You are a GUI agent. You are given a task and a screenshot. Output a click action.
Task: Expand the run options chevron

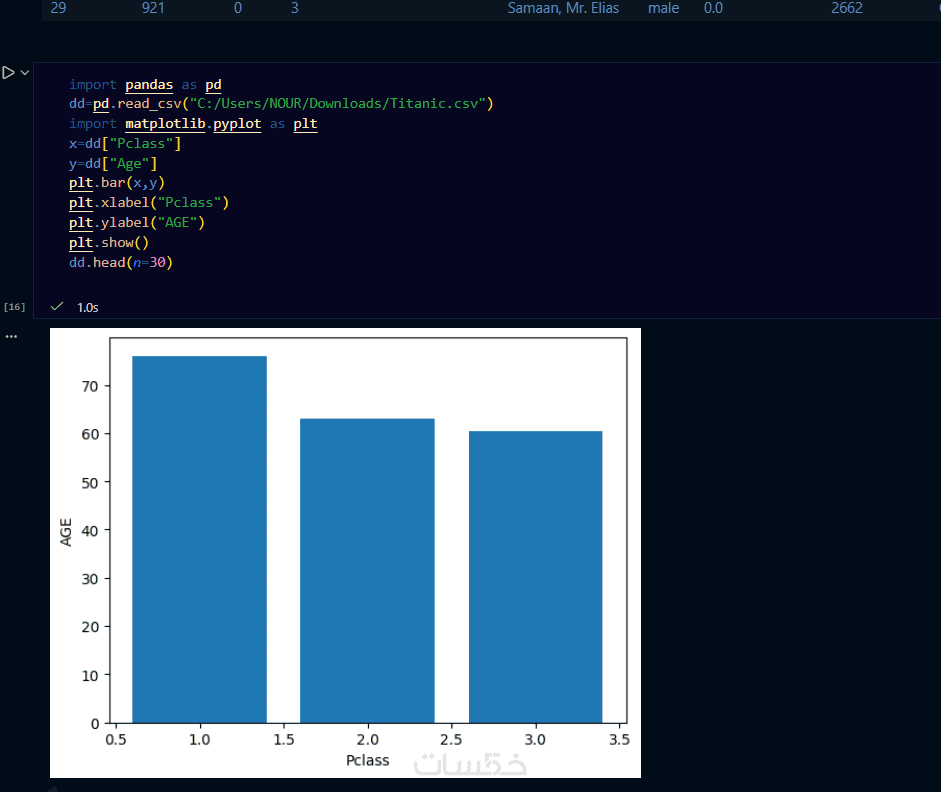(x=25, y=73)
